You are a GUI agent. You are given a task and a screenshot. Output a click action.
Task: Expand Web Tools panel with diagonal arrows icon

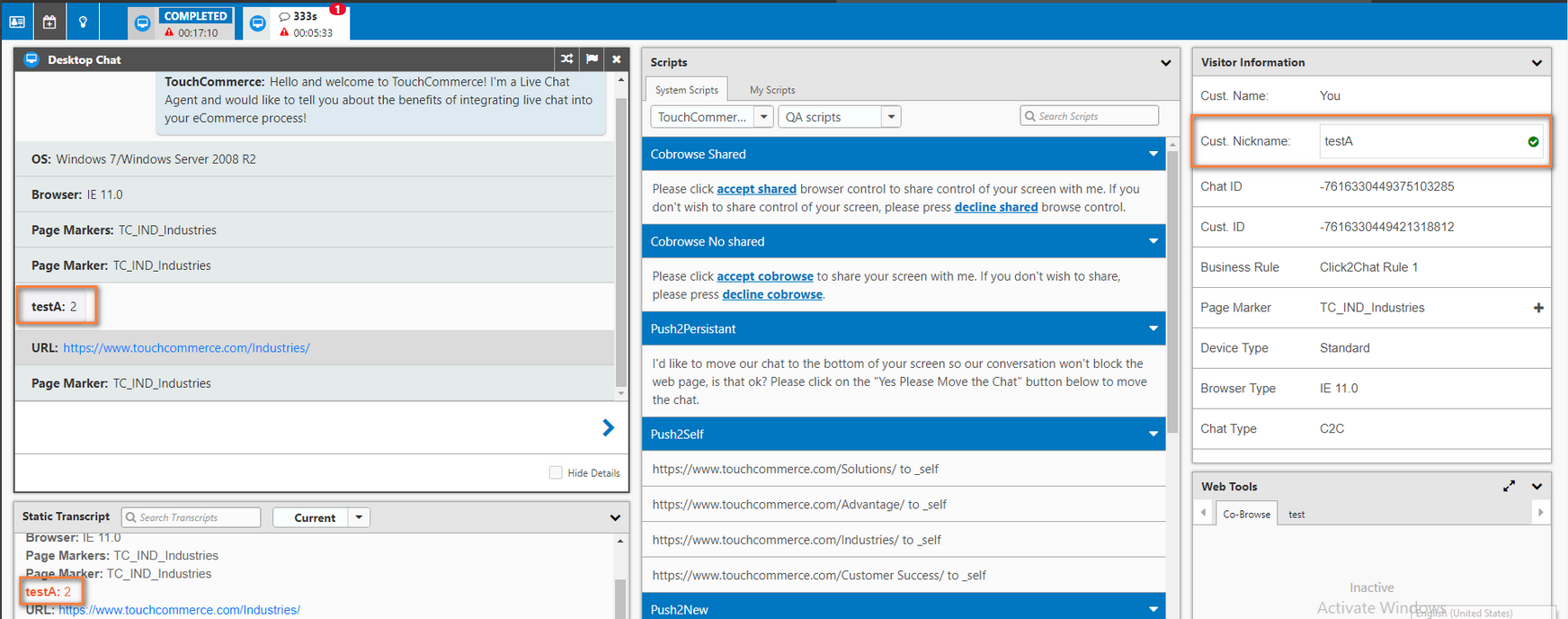(1509, 486)
